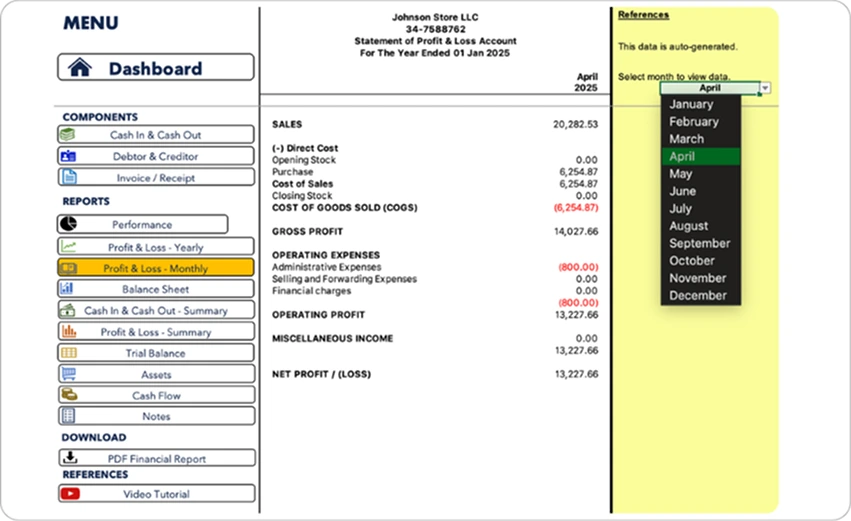Click the month field showing April
This screenshot has width=851, height=521.
coord(709,88)
